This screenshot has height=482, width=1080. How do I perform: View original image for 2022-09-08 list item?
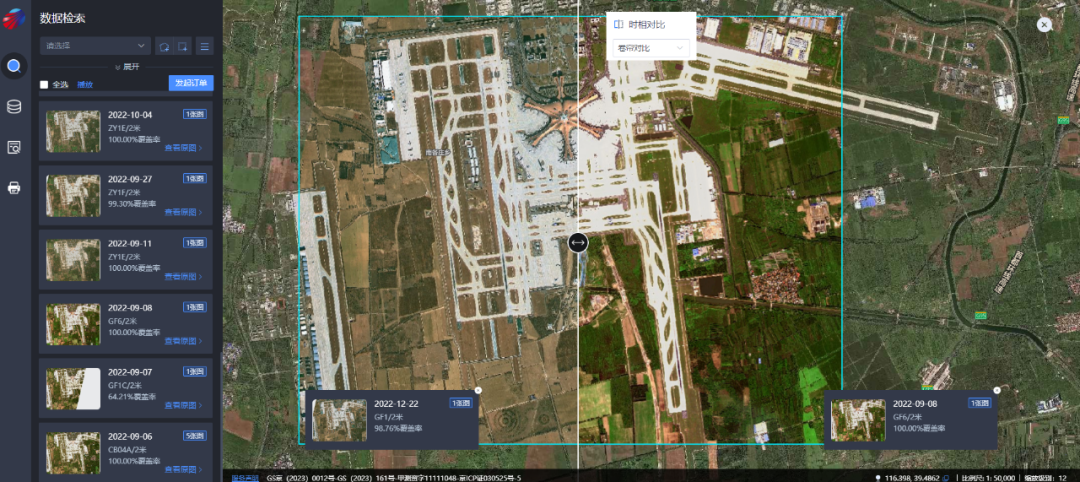[183, 342]
